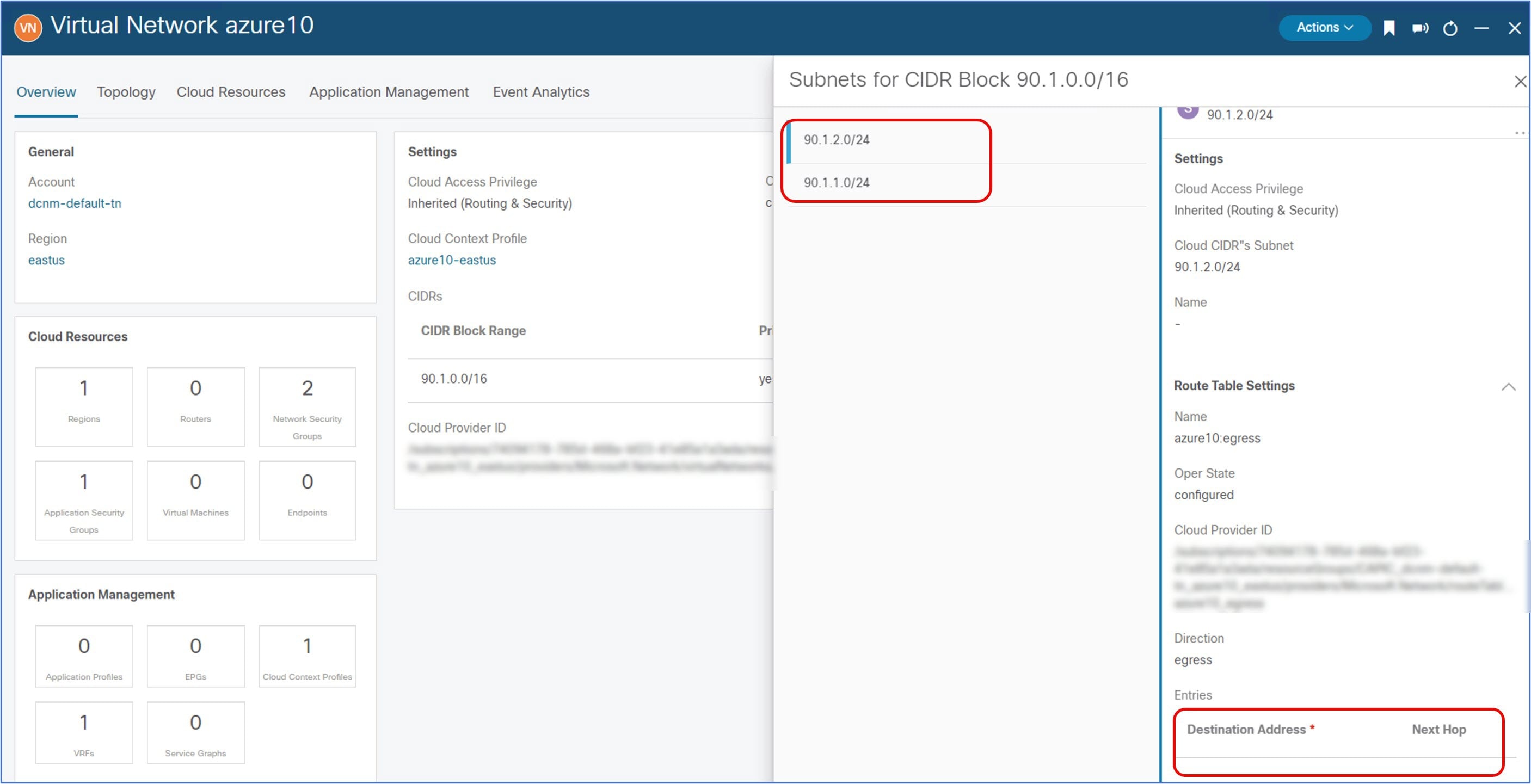Click the EPGs count tile
This screenshot has height=784, width=1531.
point(195,656)
